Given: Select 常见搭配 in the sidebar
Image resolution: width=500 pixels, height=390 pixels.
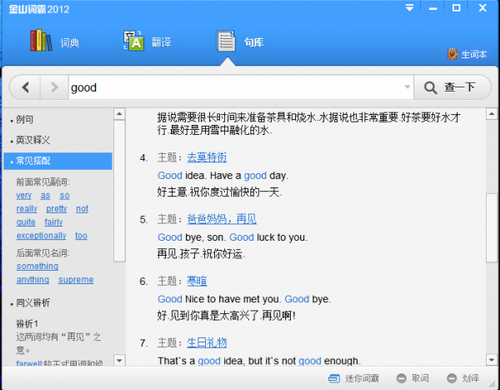Looking at the screenshot, I should [x=57, y=161].
